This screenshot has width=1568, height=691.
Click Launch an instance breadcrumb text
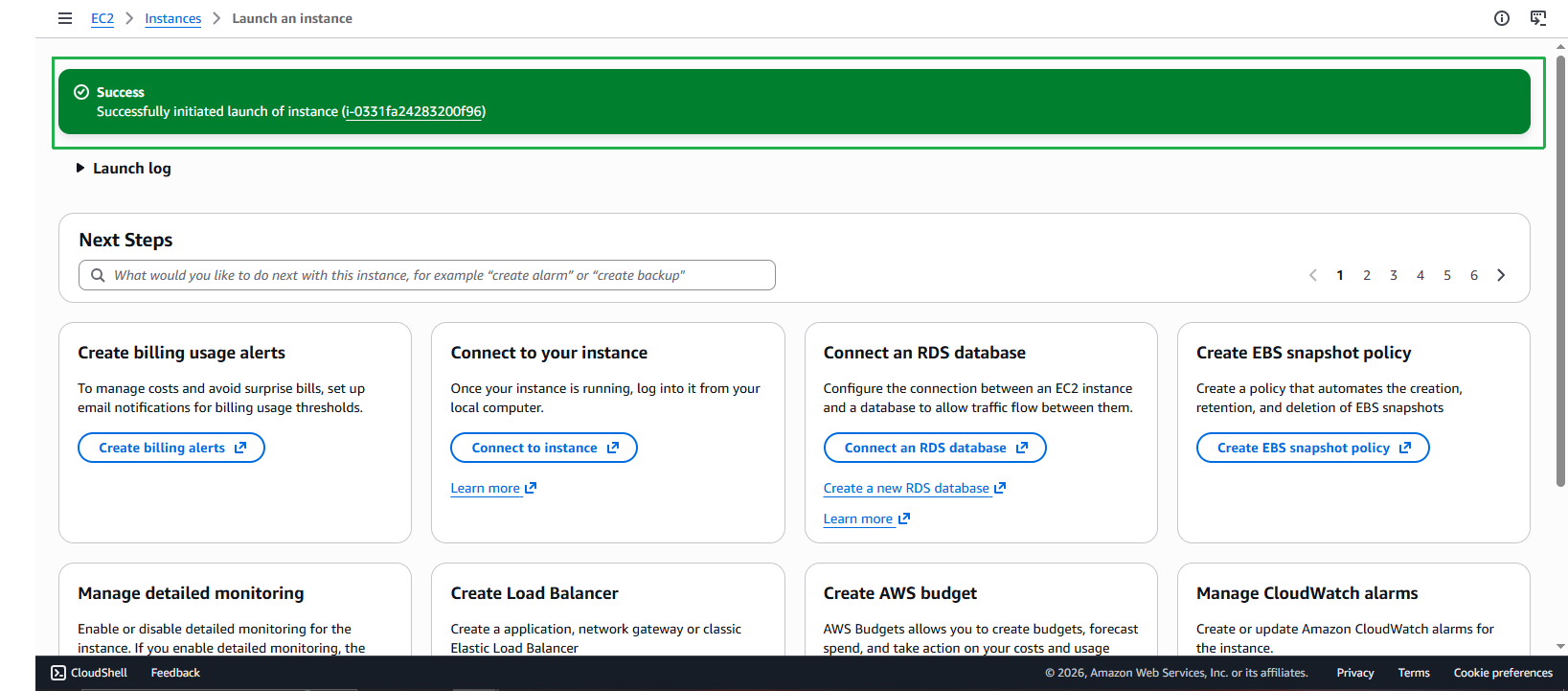point(292,18)
